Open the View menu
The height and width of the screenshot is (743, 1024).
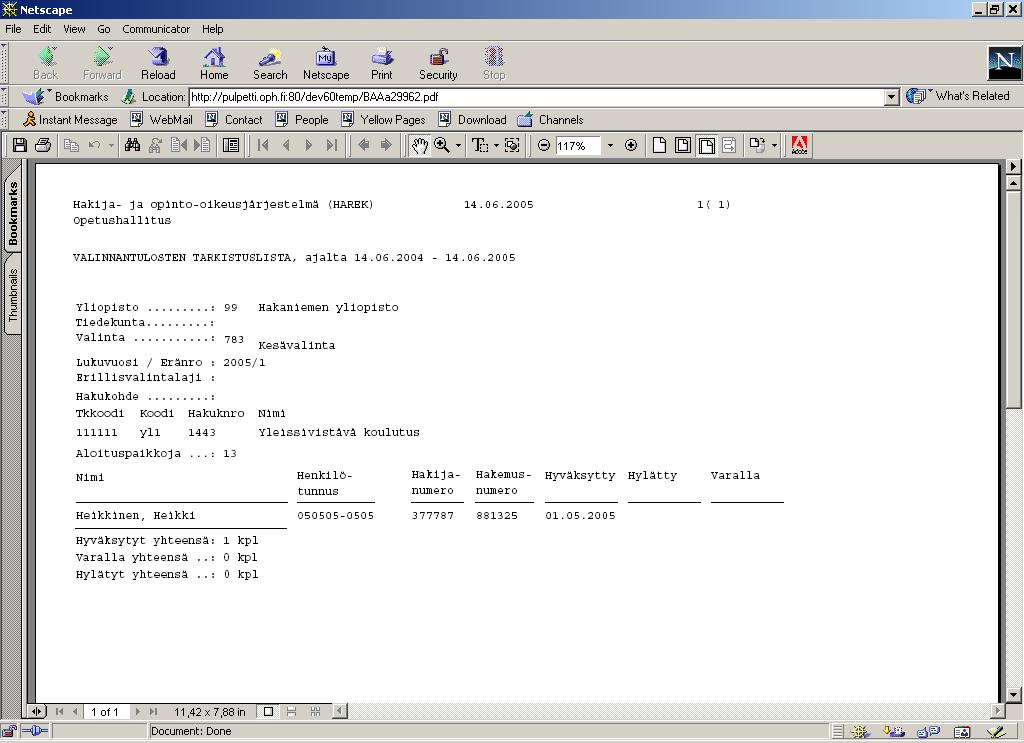(x=74, y=29)
